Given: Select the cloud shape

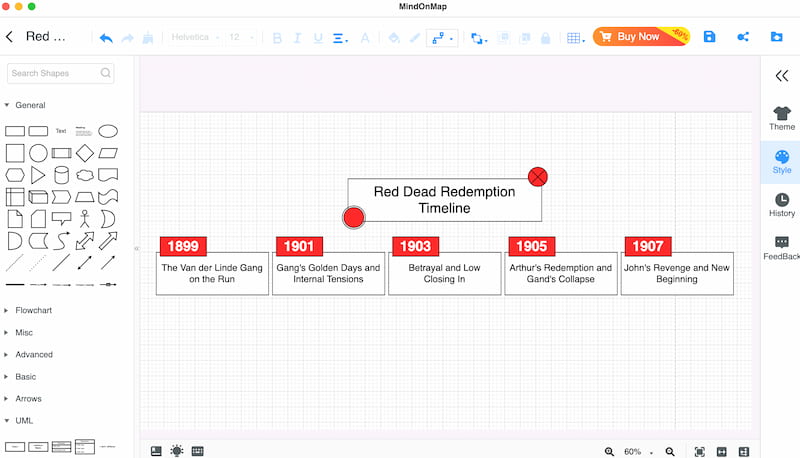Looking at the screenshot, I should 85,175.
